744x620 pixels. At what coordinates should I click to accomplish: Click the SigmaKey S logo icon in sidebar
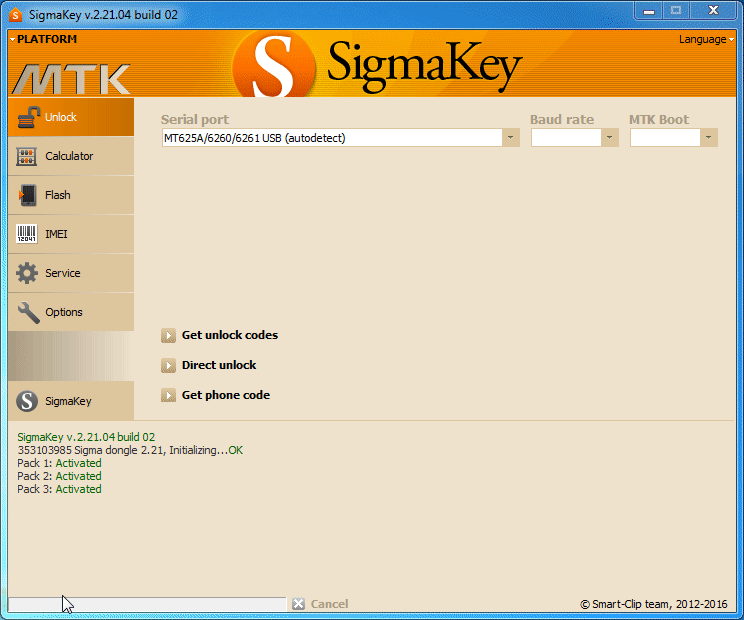click(28, 401)
